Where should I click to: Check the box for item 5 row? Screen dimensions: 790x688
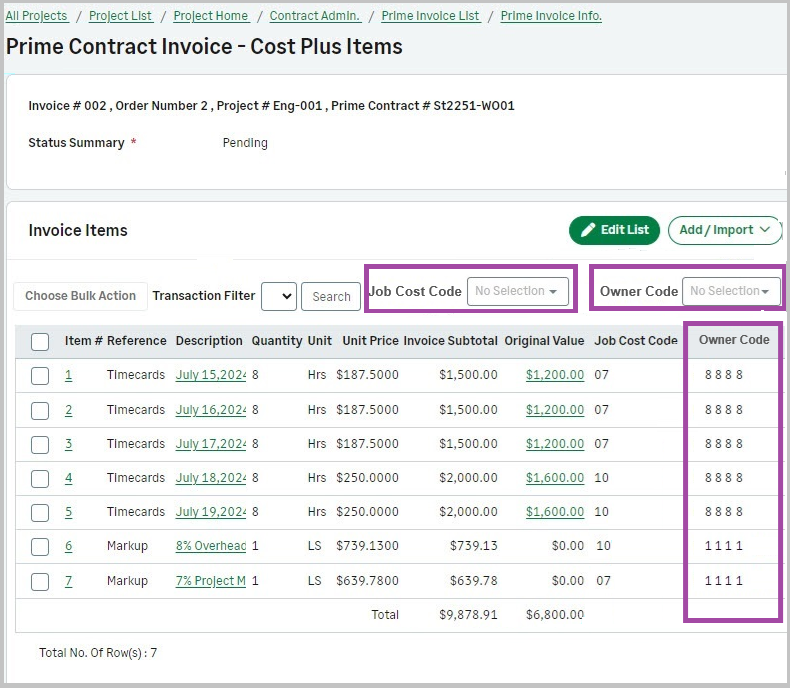pos(40,513)
